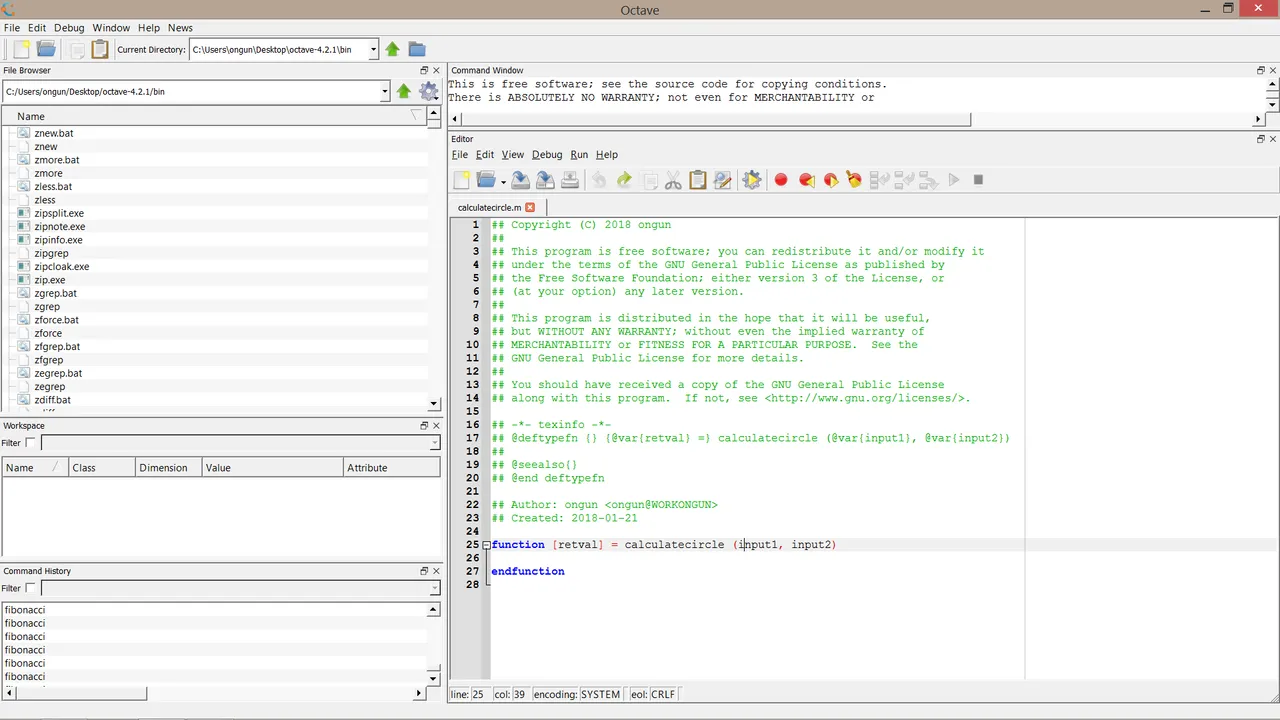Open file with Editor toolbar folder icon
The width and height of the screenshot is (1280, 720).
tap(486, 180)
